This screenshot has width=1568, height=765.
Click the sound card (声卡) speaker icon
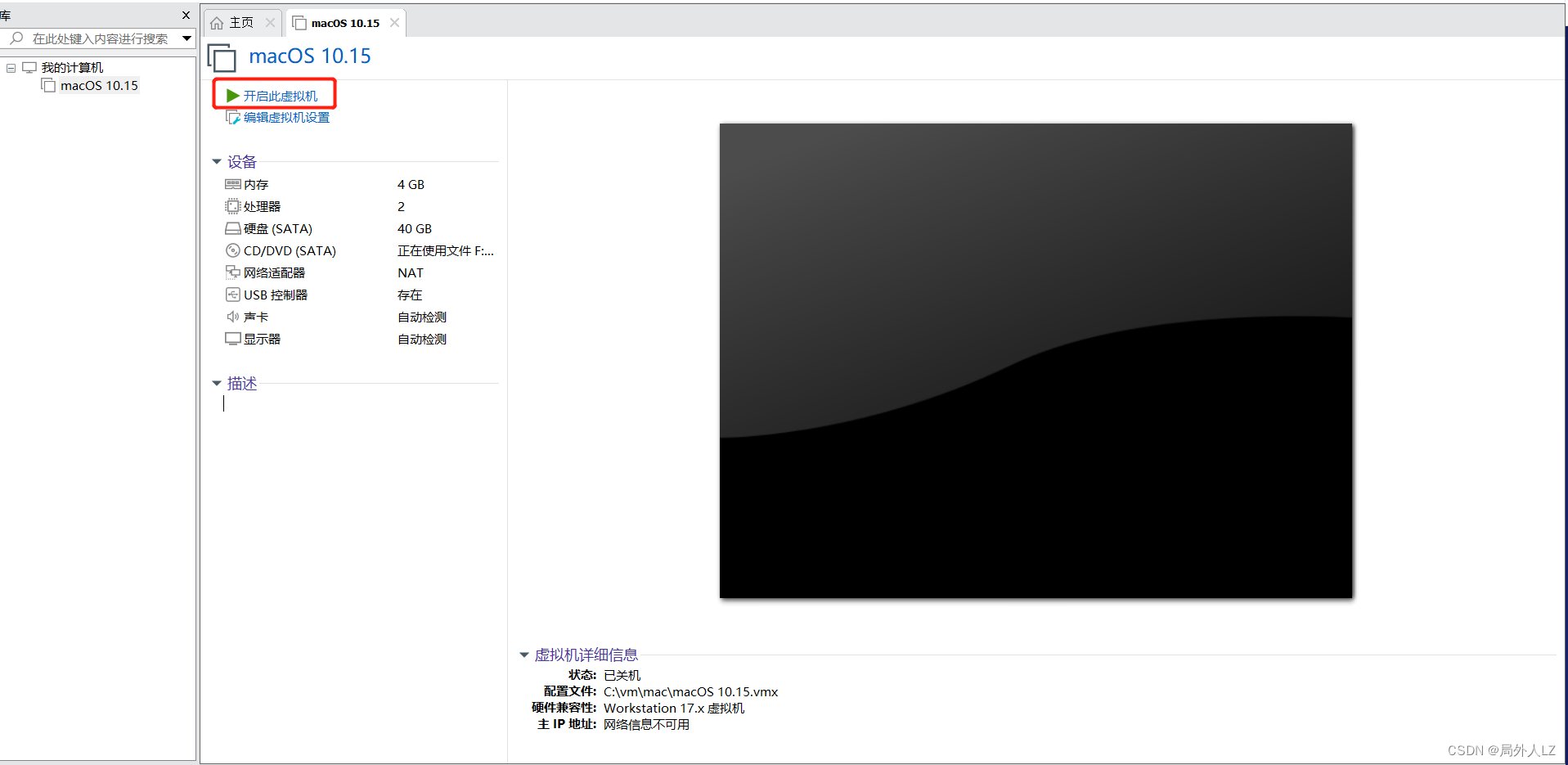point(233,317)
